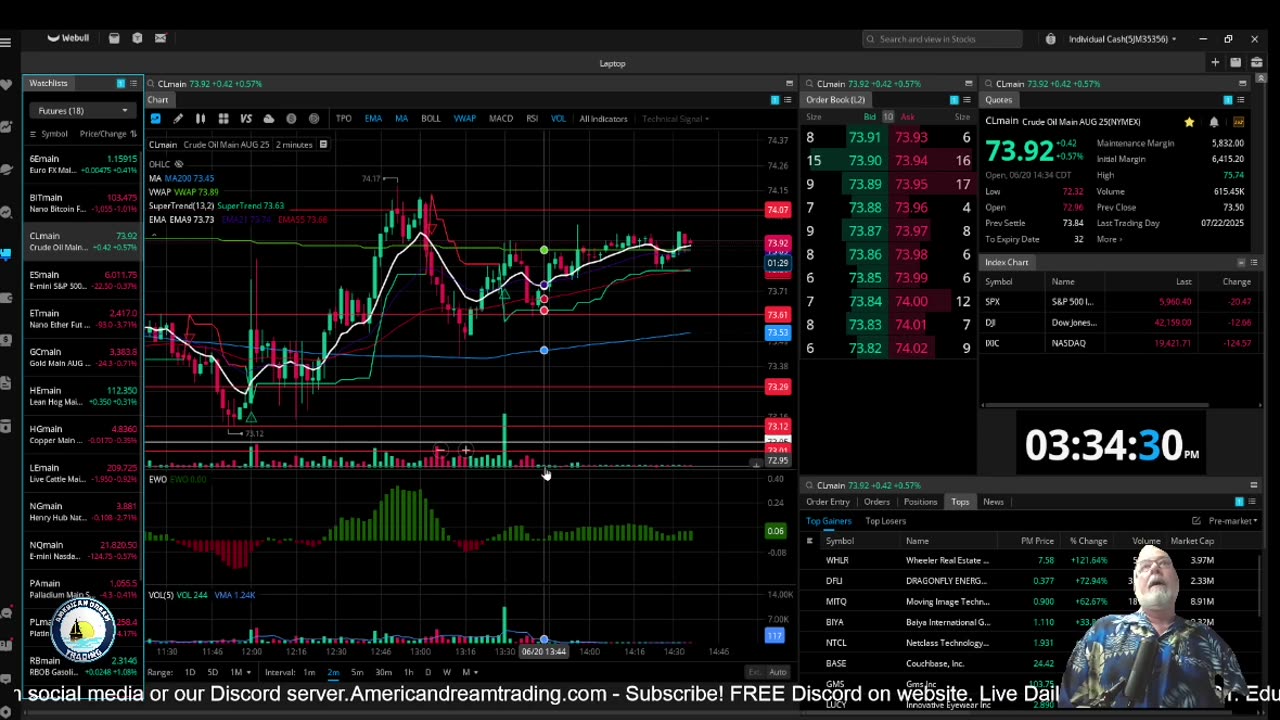Set chart interval to 1h
1280x720 pixels.
[408, 672]
